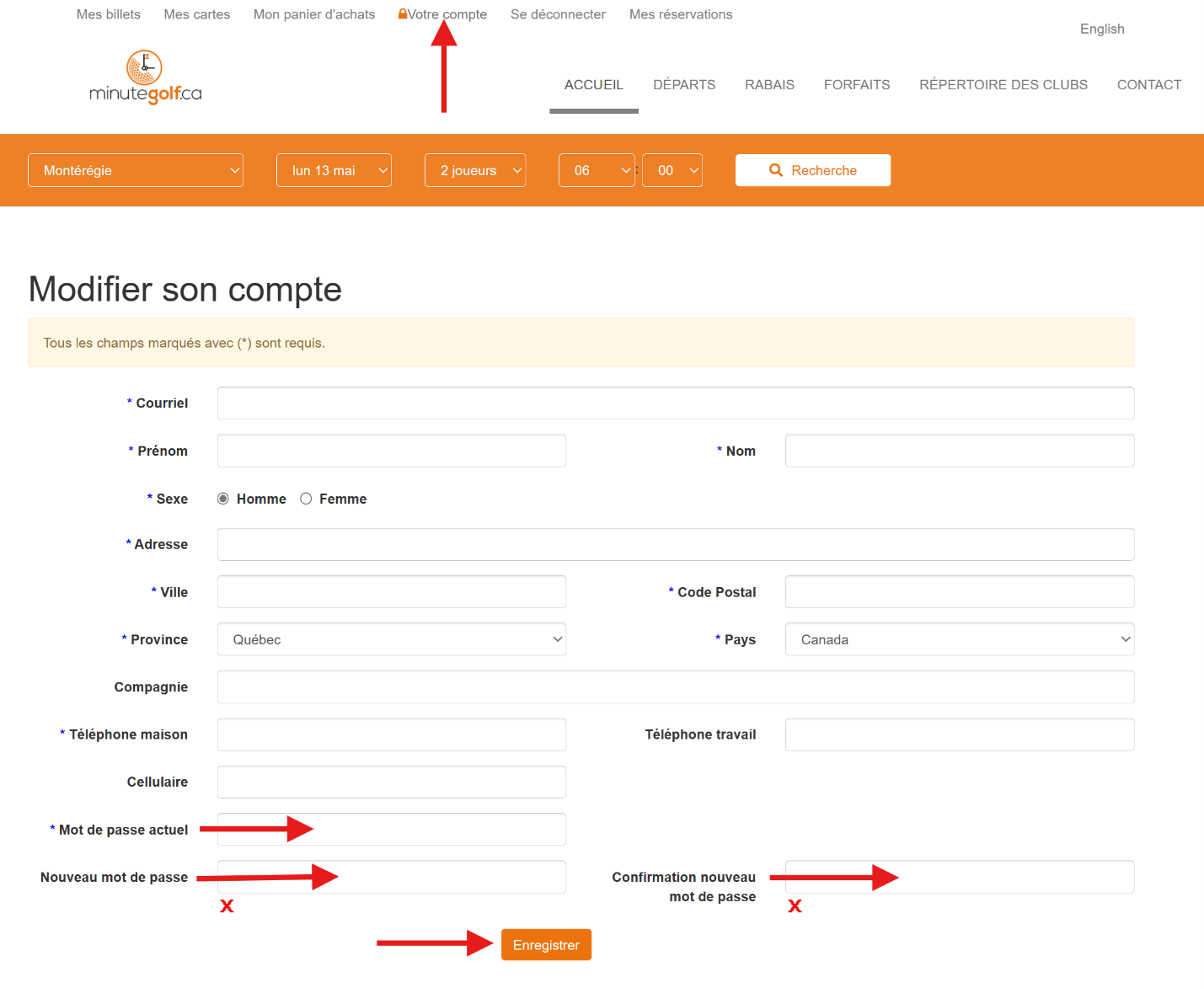Switch language to English
1204x988 pixels.
[x=1102, y=29]
